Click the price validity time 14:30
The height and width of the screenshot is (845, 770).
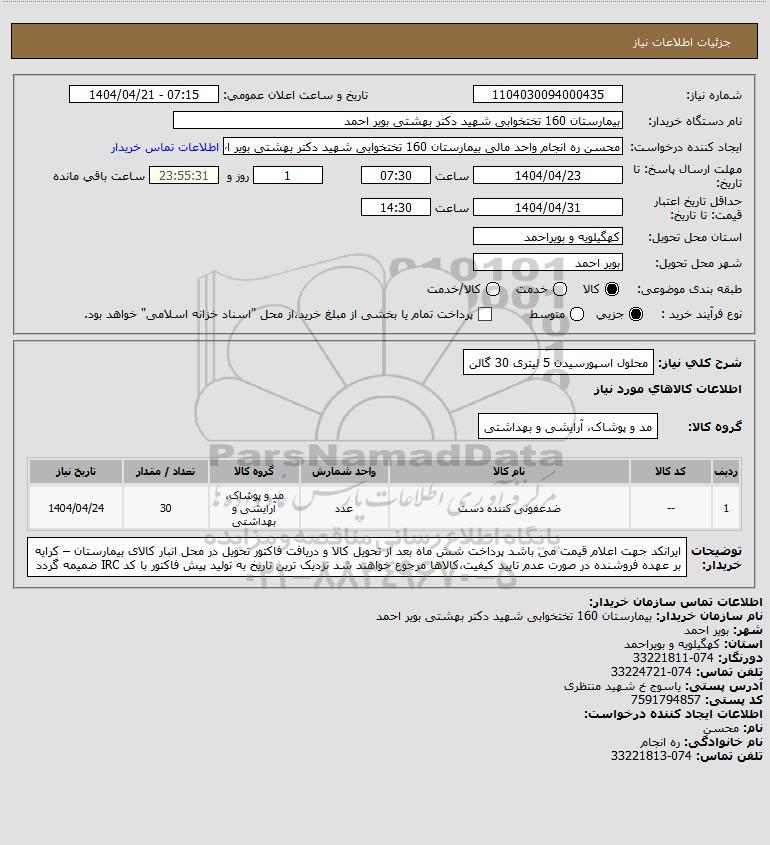coord(396,207)
